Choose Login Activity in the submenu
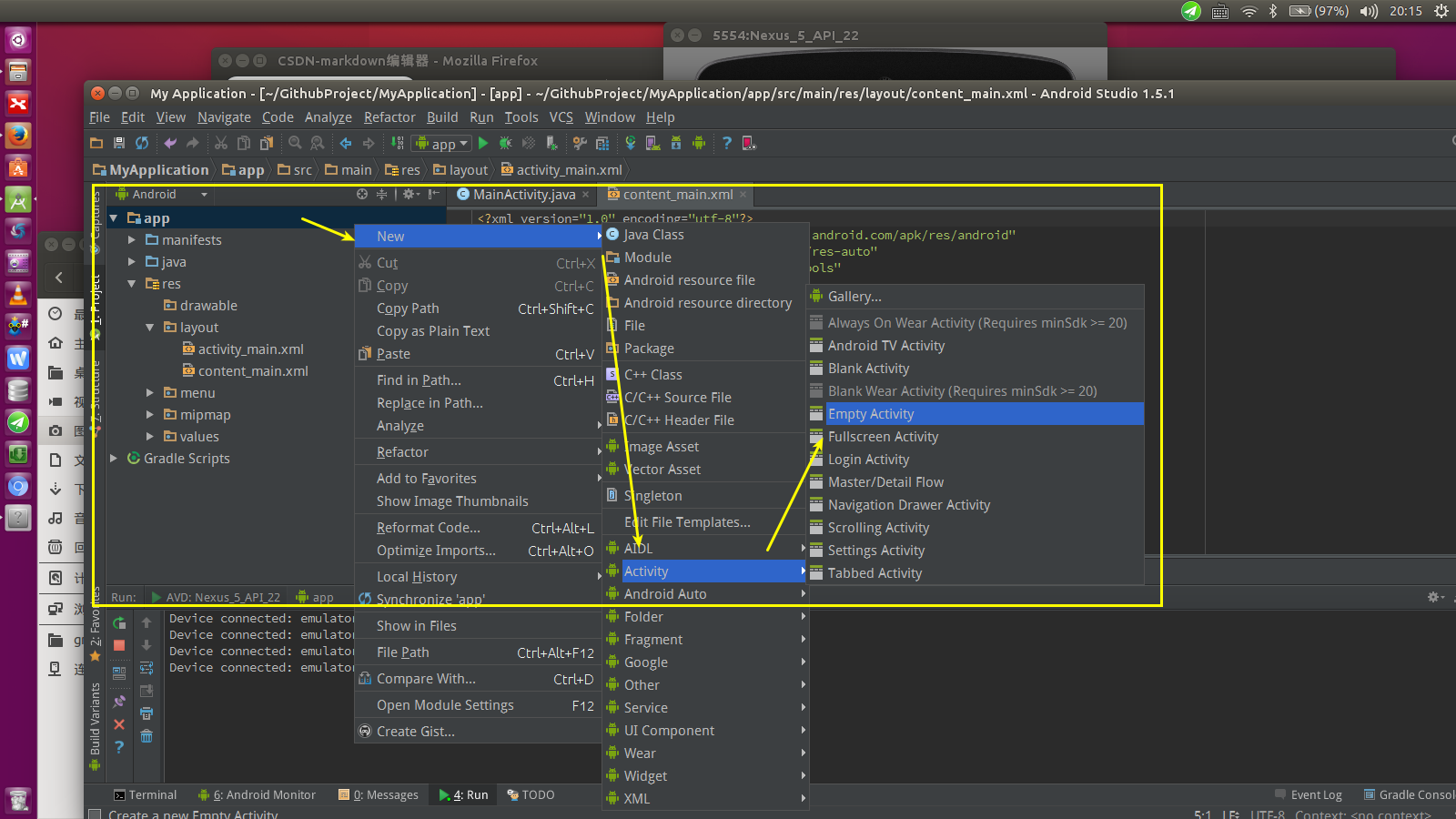The image size is (1456, 819). pyautogui.click(x=975, y=460)
